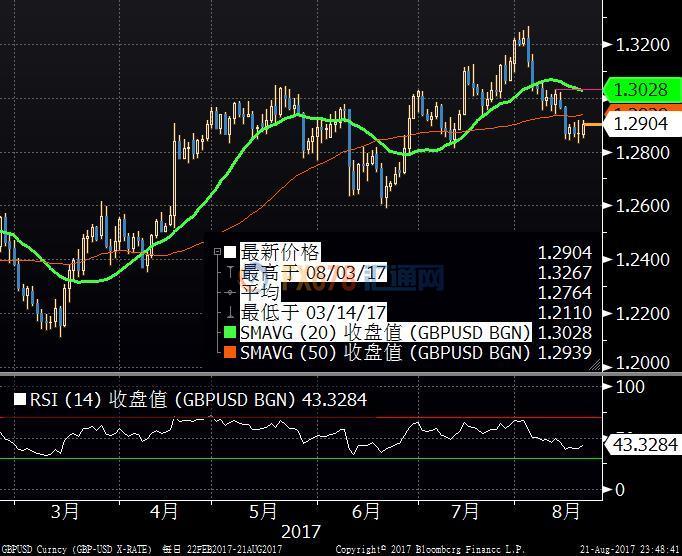Viewport: 682px width, 556px height.
Task: Click the white RSI (14) legend square
Action: 19,400
